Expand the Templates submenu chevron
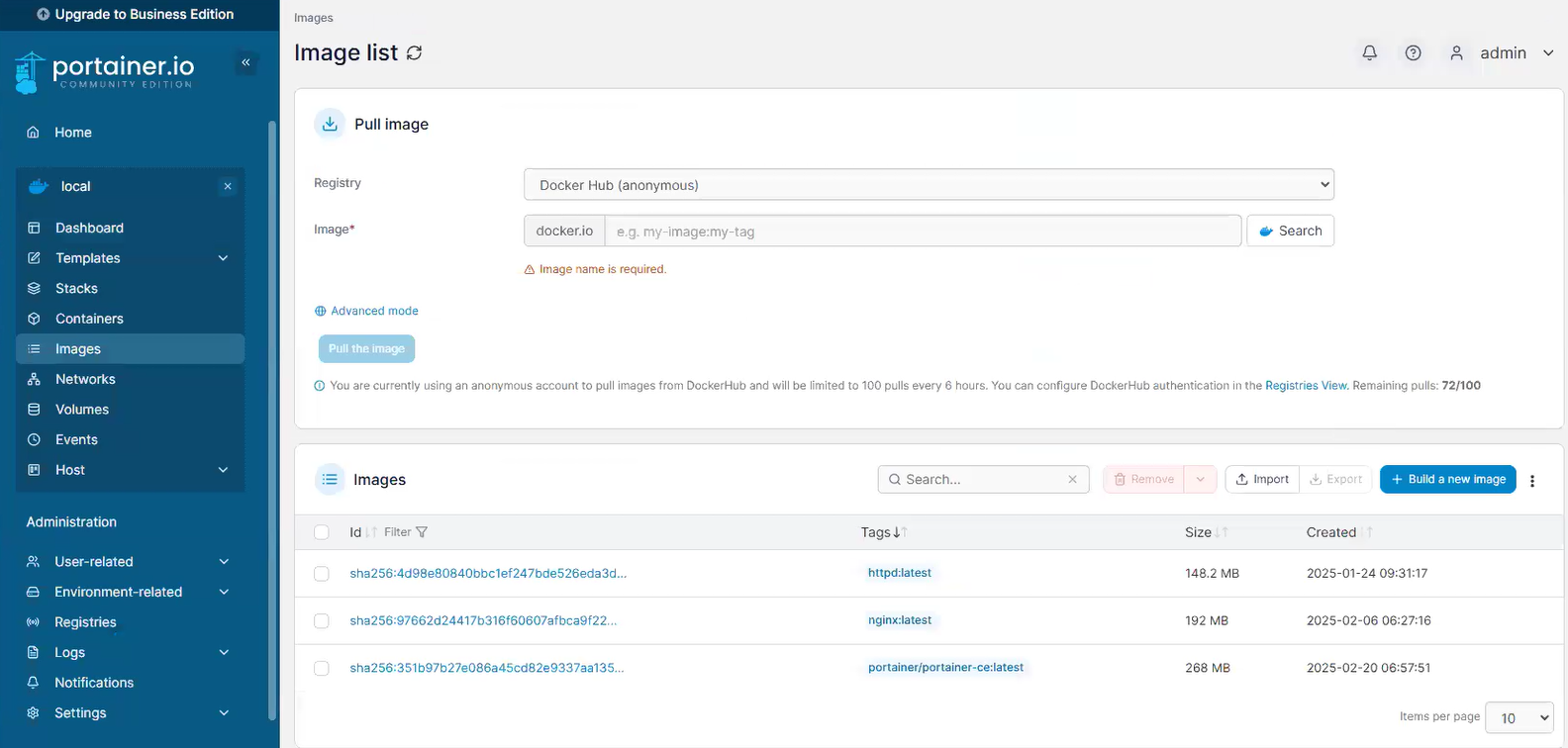 (223, 258)
